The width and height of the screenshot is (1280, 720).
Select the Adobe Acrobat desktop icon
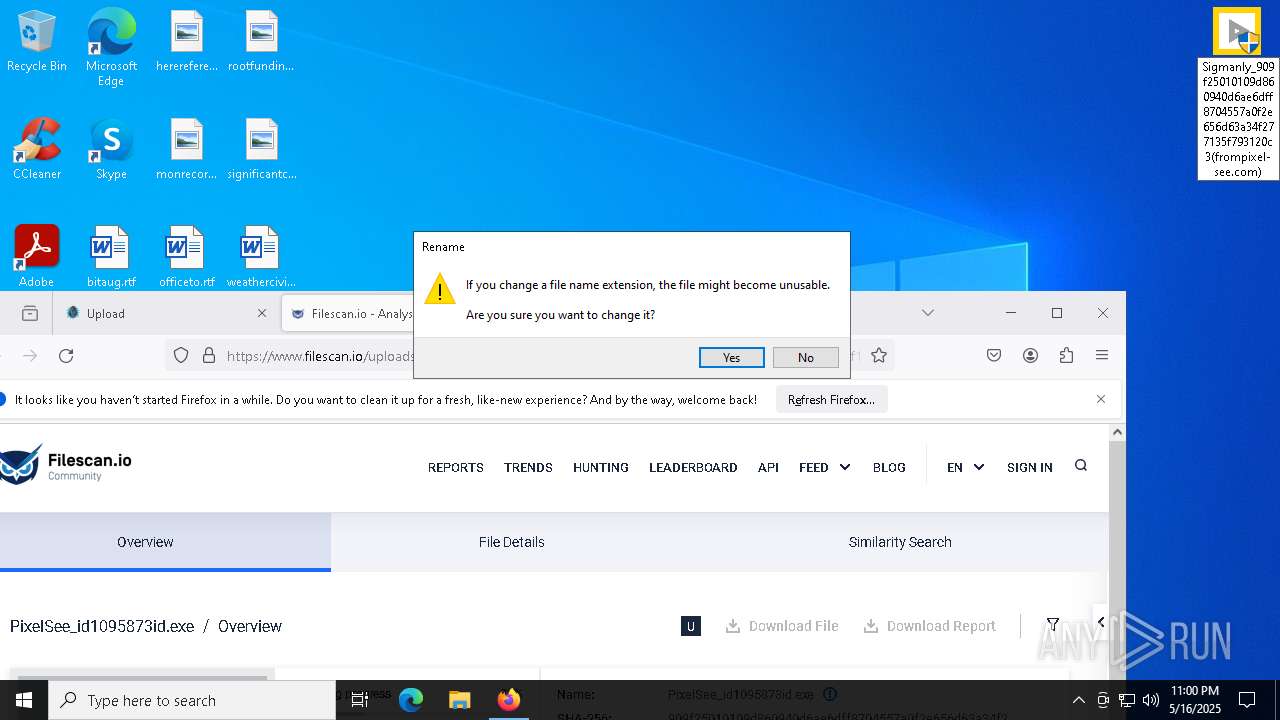coord(37,256)
